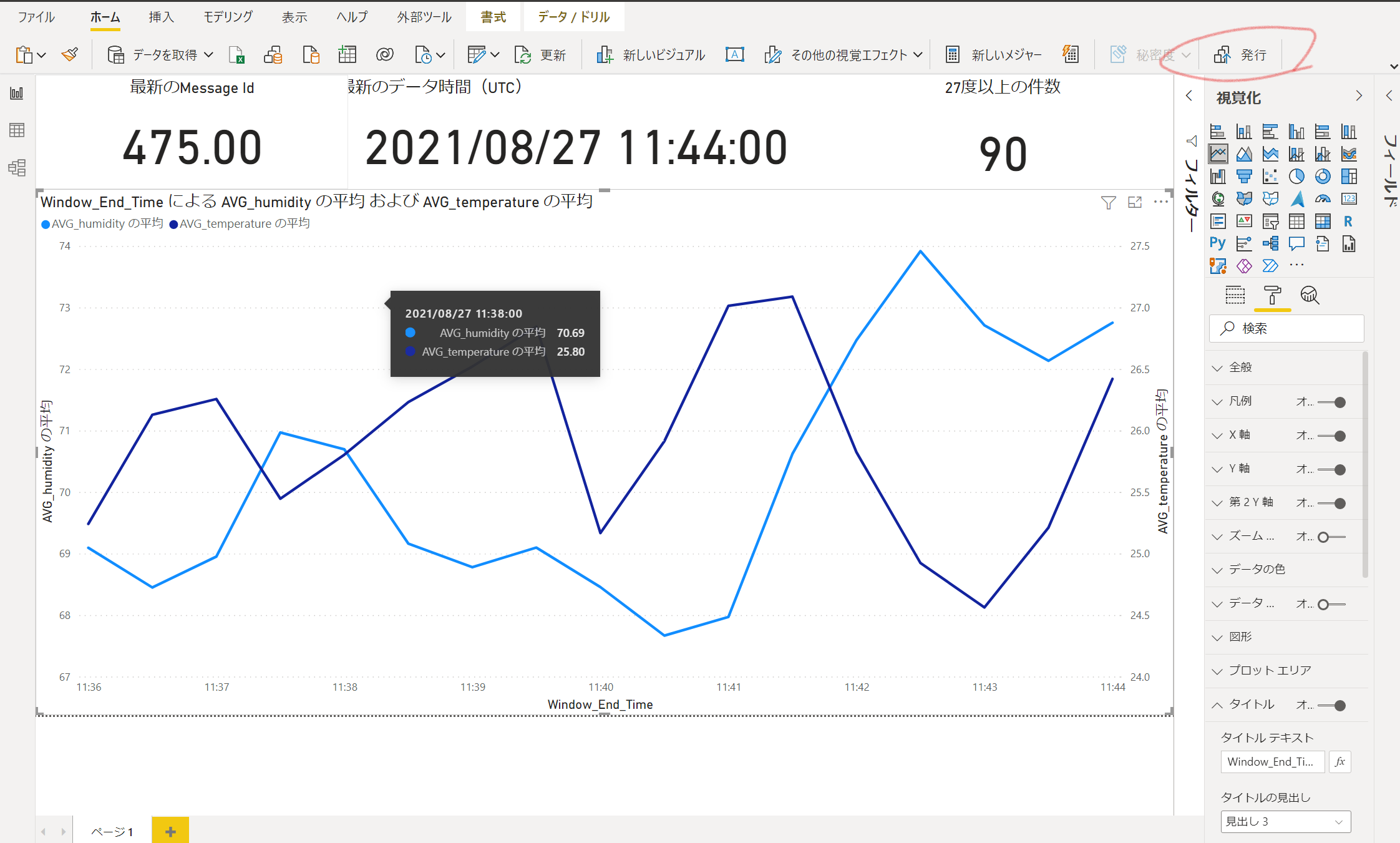Open the Get data (データを取得) dropdown
This screenshot has width=1400, height=843.
[x=161, y=55]
